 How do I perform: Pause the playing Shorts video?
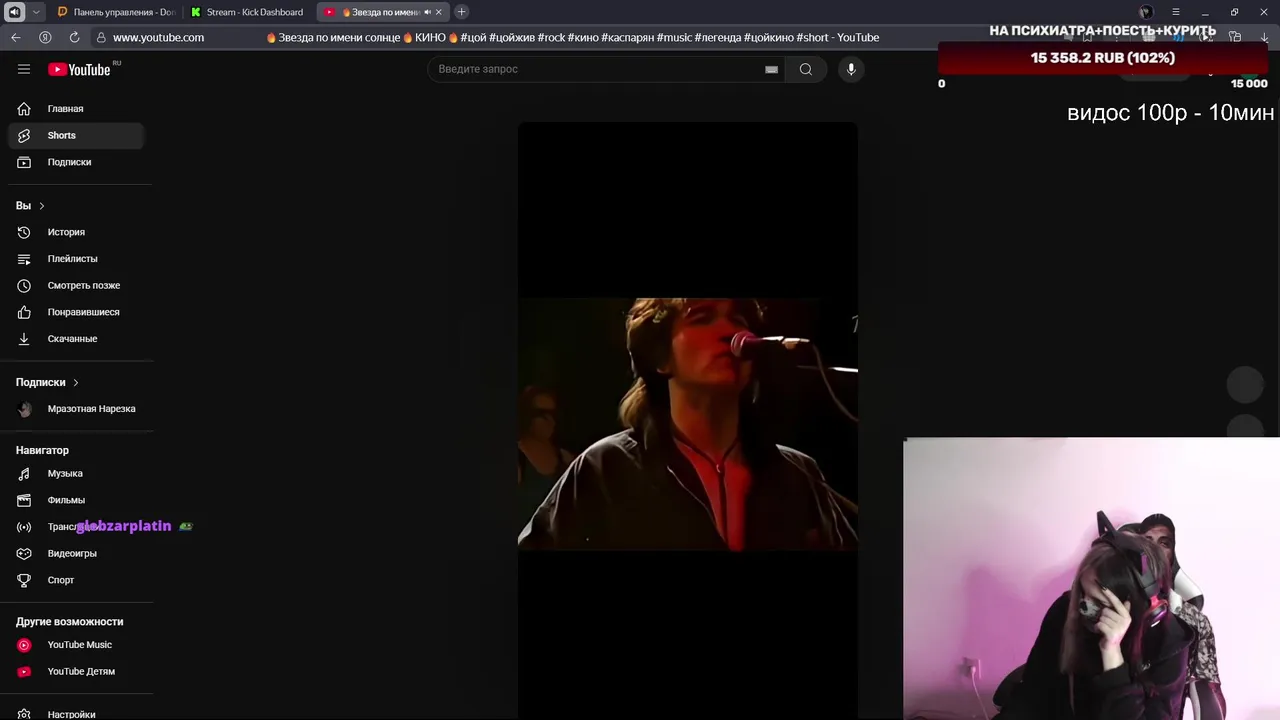coord(687,420)
